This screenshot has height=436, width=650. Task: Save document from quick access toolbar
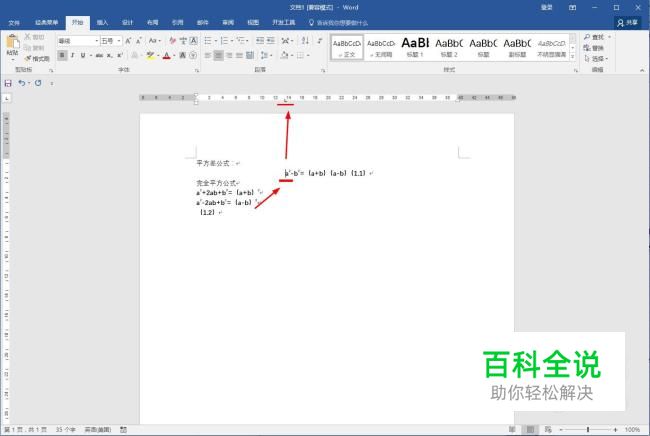pyautogui.click(x=8, y=83)
